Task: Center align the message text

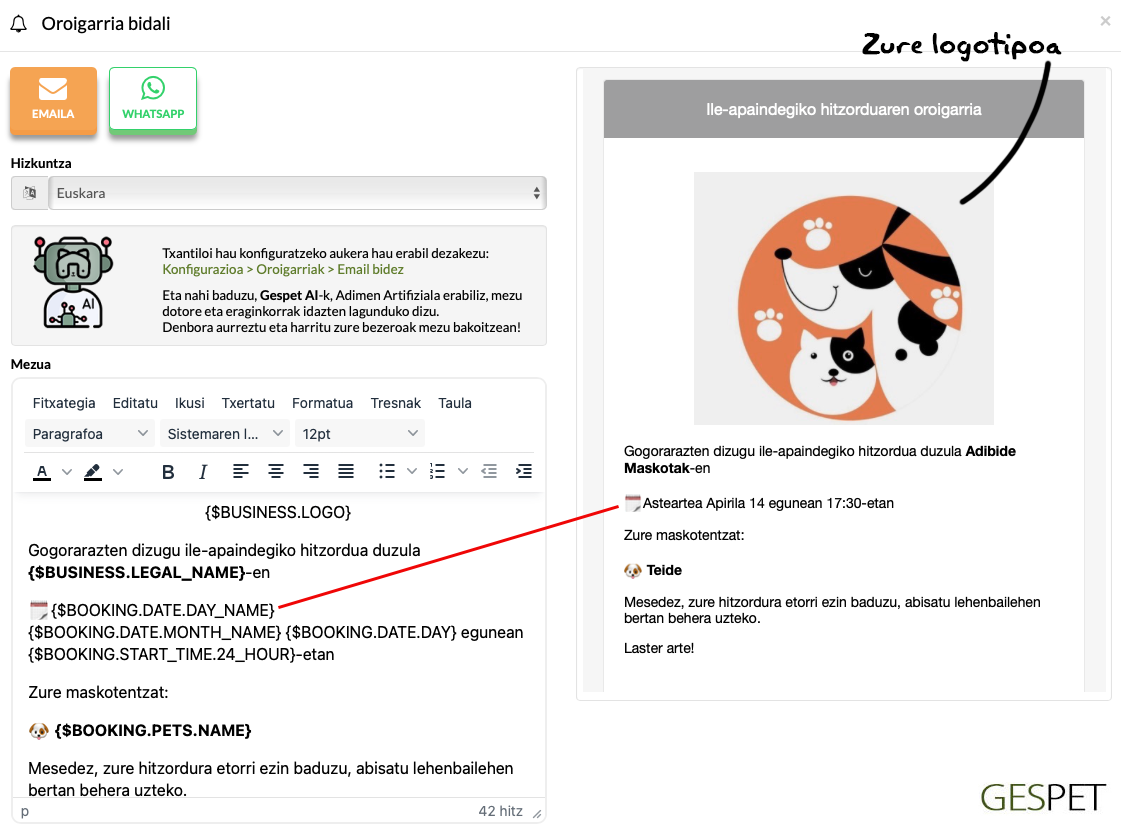Action: pos(275,471)
